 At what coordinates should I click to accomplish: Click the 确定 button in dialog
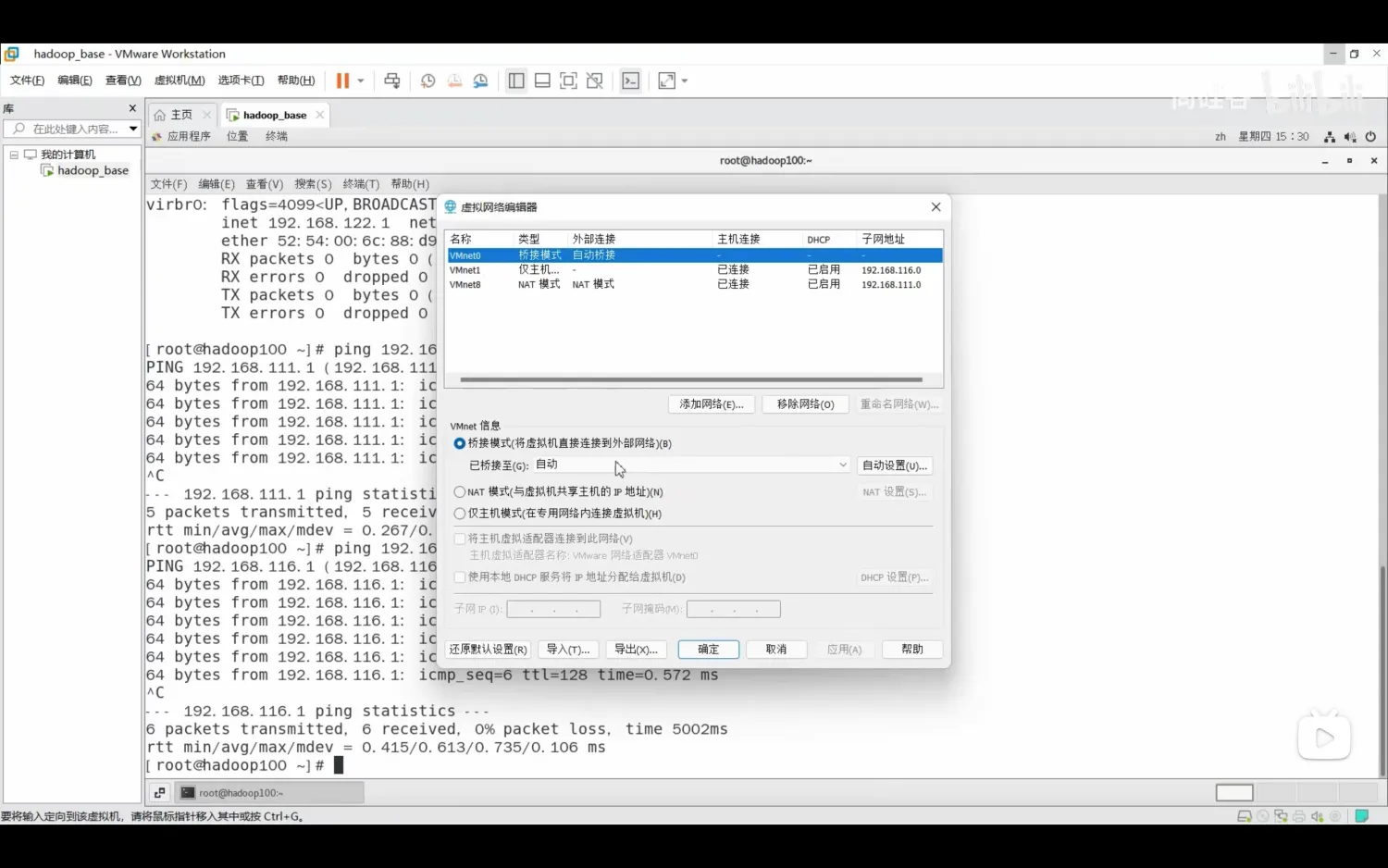(708, 650)
